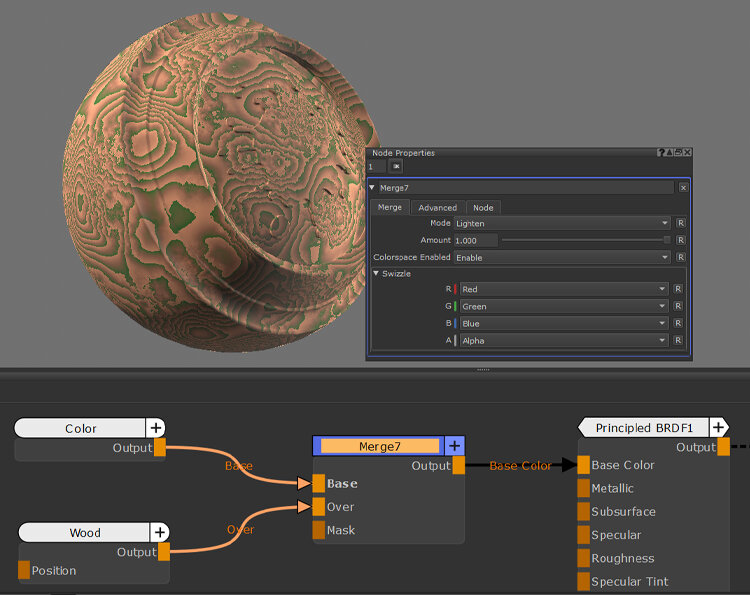Switch to the Advanced tab

pyautogui.click(x=437, y=207)
